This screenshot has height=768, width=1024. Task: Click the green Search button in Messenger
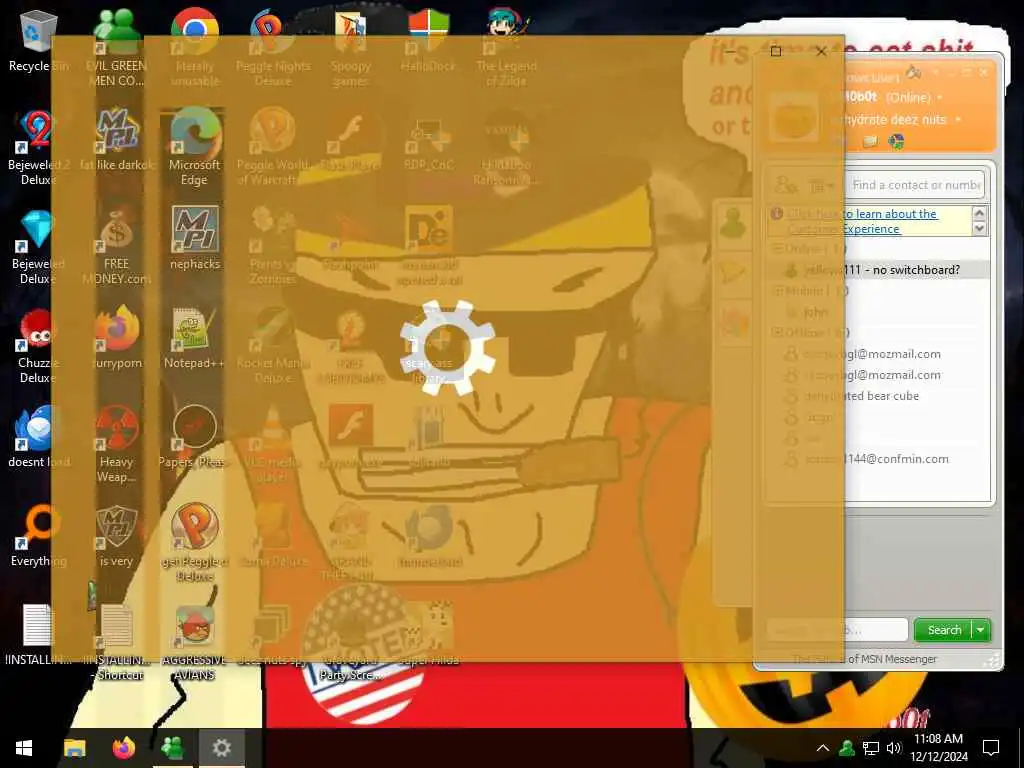click(x=944, y=630)
